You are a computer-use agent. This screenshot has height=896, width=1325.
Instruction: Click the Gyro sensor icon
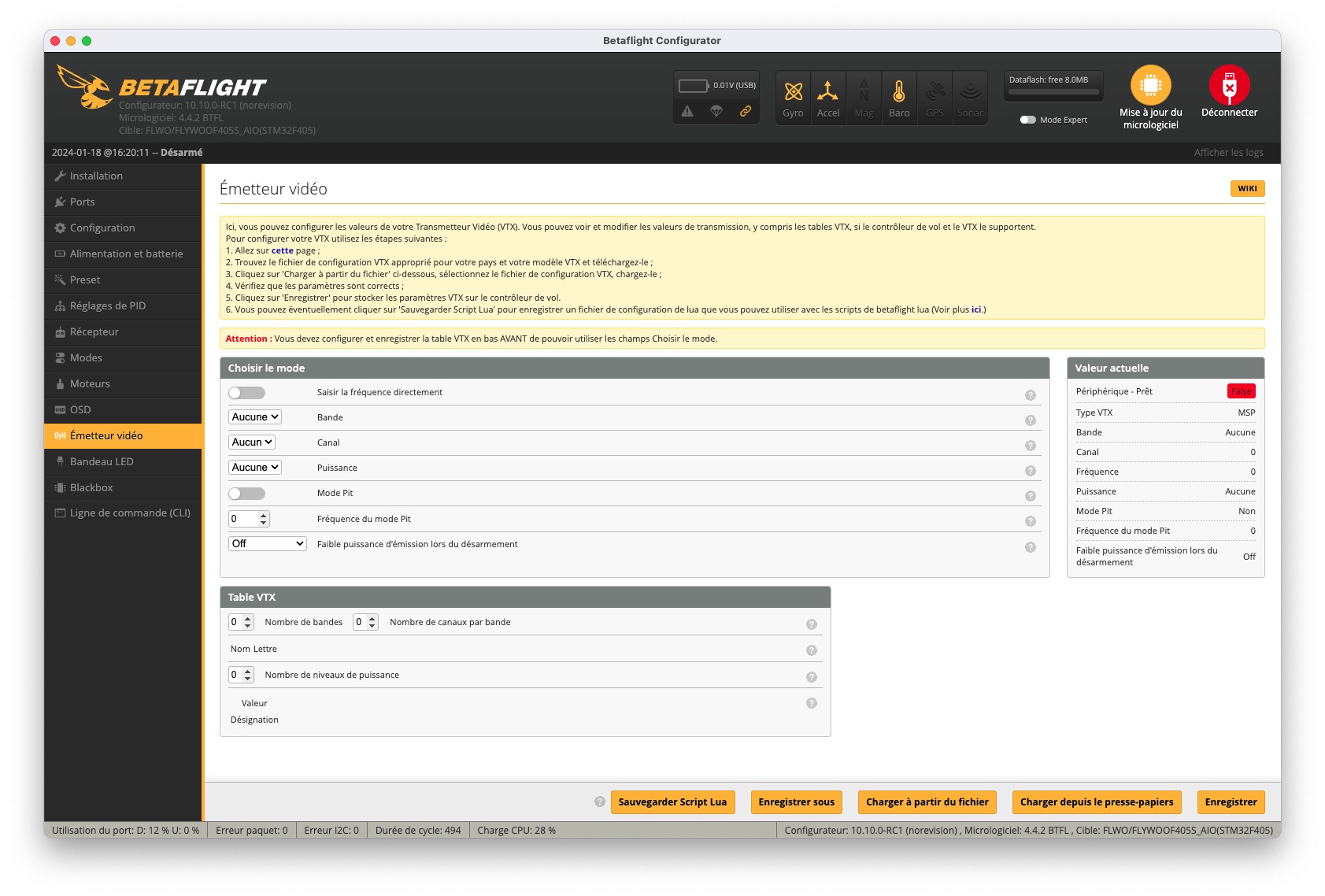point(793,92)
